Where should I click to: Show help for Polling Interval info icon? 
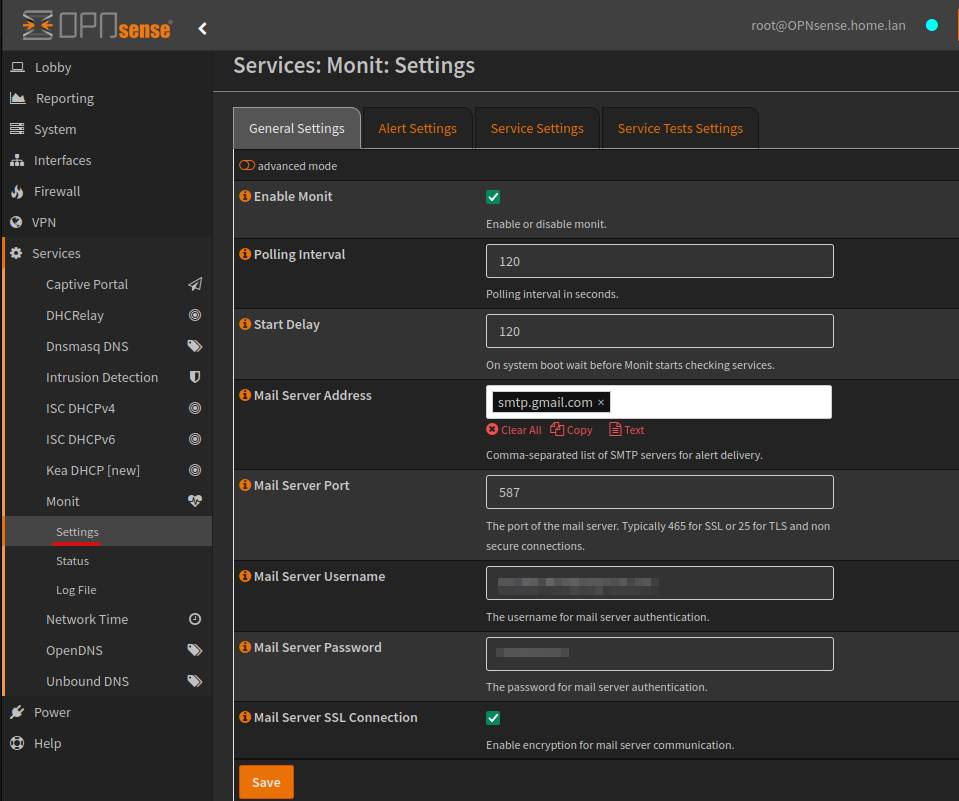pyautogui.click(x=245, y=254)
